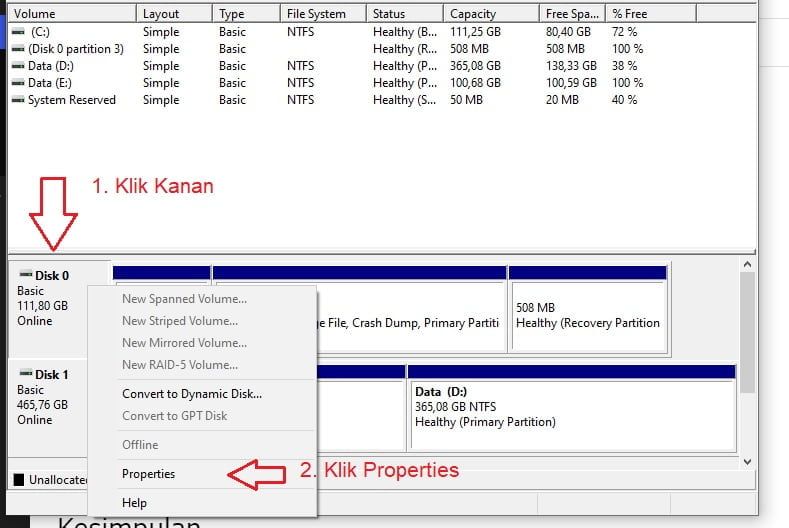The image size is (789, 528).
Task: Select the Data (E:) volume drive icon
Action: tap(18, 83)
